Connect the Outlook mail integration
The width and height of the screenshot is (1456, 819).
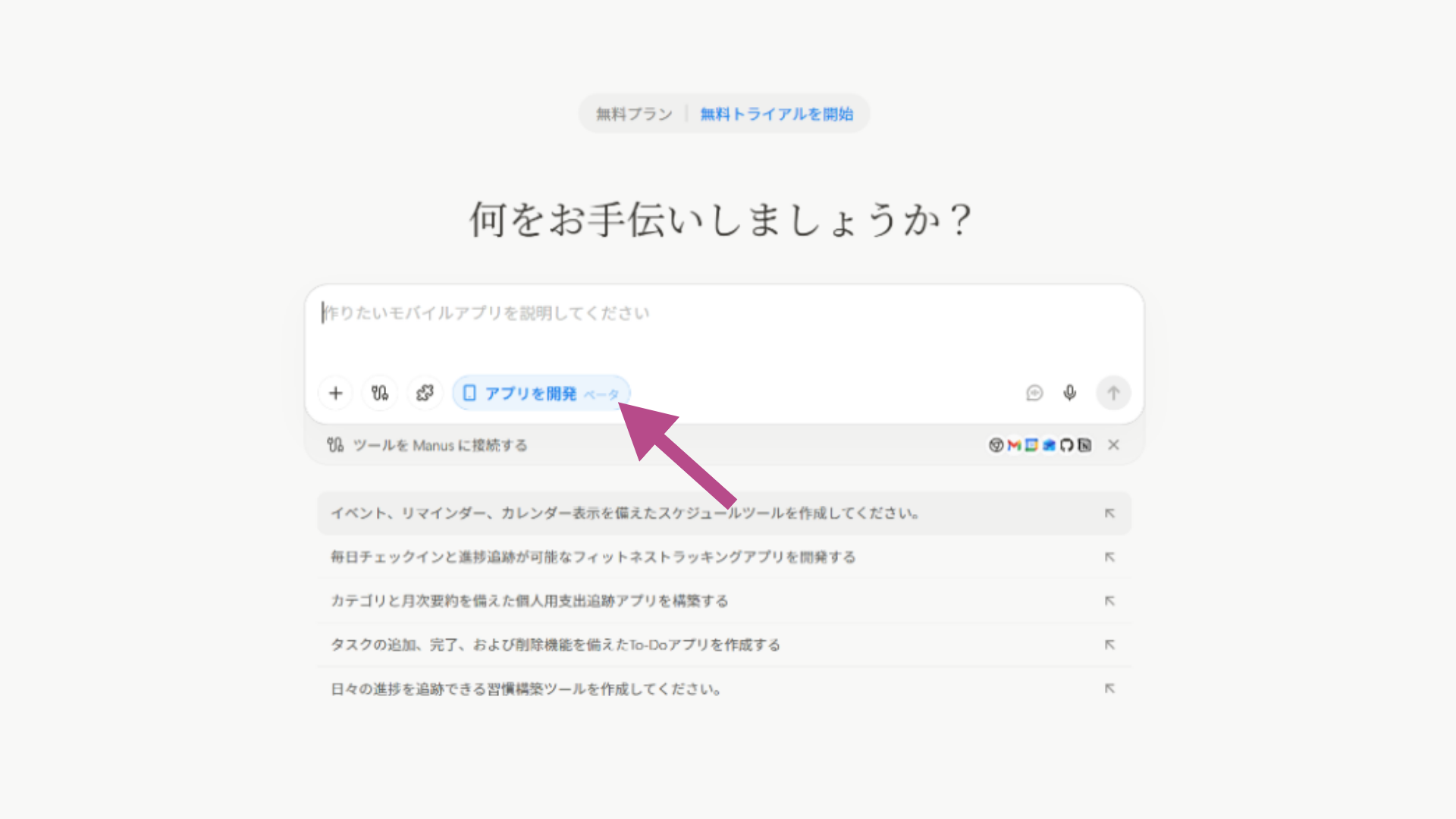click(1049, 445)
